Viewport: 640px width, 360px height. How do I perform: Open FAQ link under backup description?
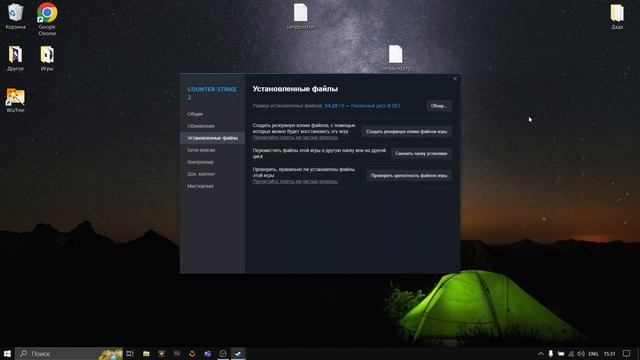pyautogui.click(x=295, y=138)
